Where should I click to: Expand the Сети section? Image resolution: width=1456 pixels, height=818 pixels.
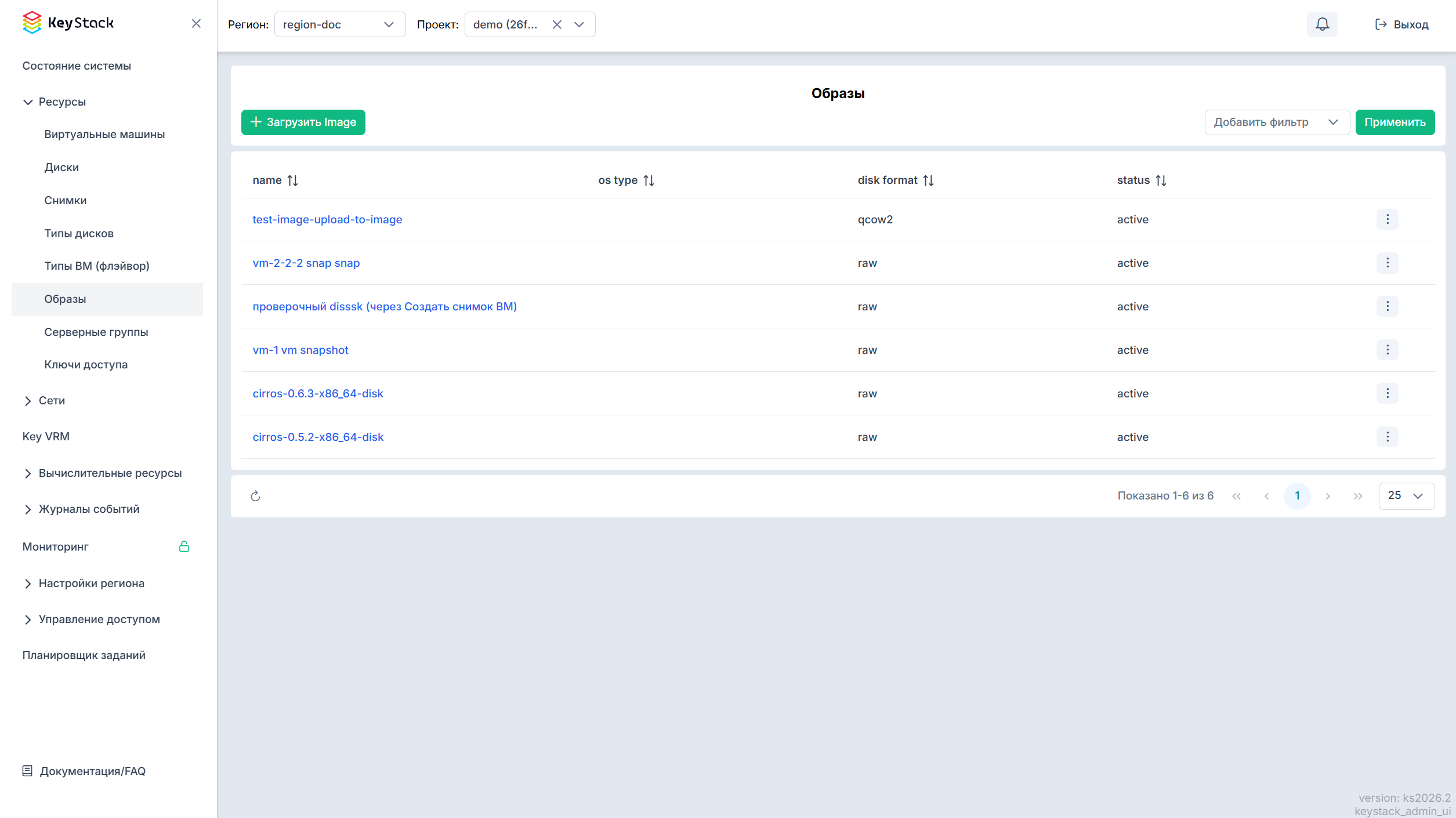click(44, 400)
